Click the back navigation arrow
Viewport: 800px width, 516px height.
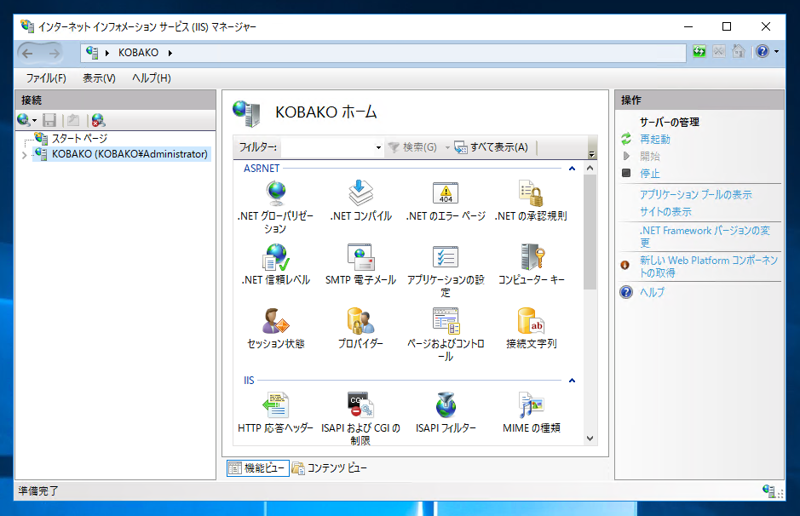pyautogui.click(x=28, y=53)
